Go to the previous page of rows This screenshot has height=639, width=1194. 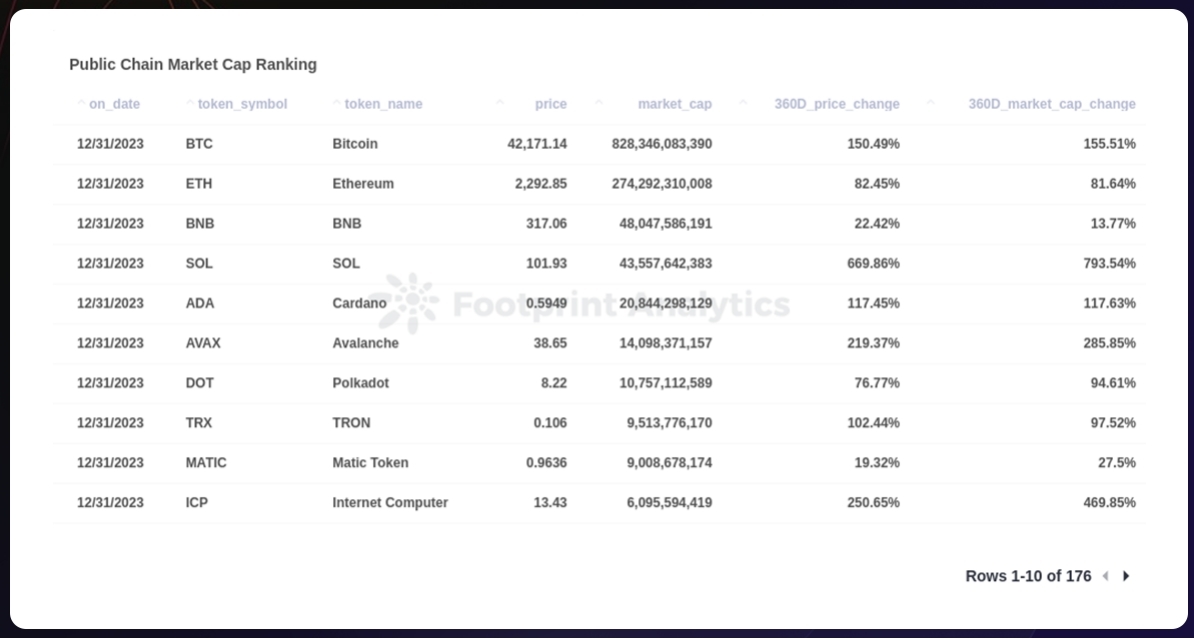(x=1105, y=576)
